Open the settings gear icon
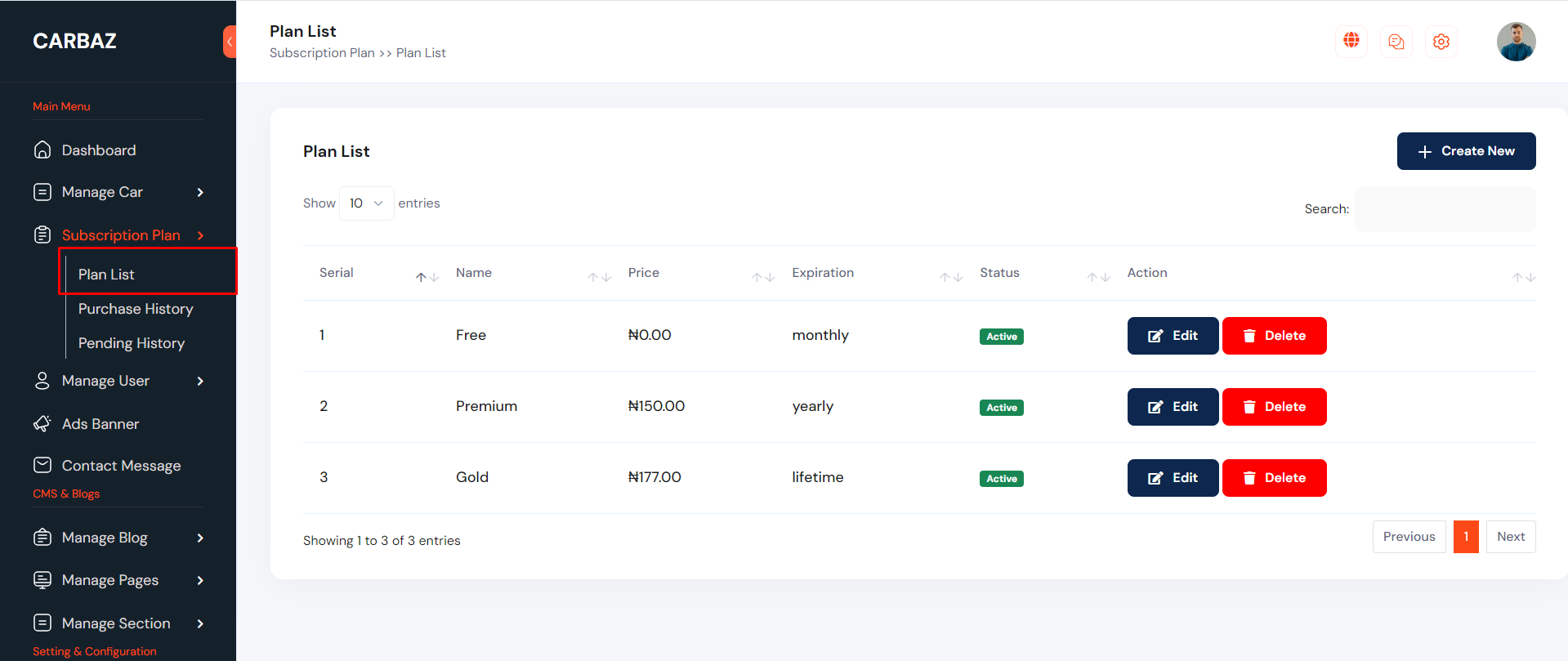1568x661 pixels. [x=1441, y=42]
